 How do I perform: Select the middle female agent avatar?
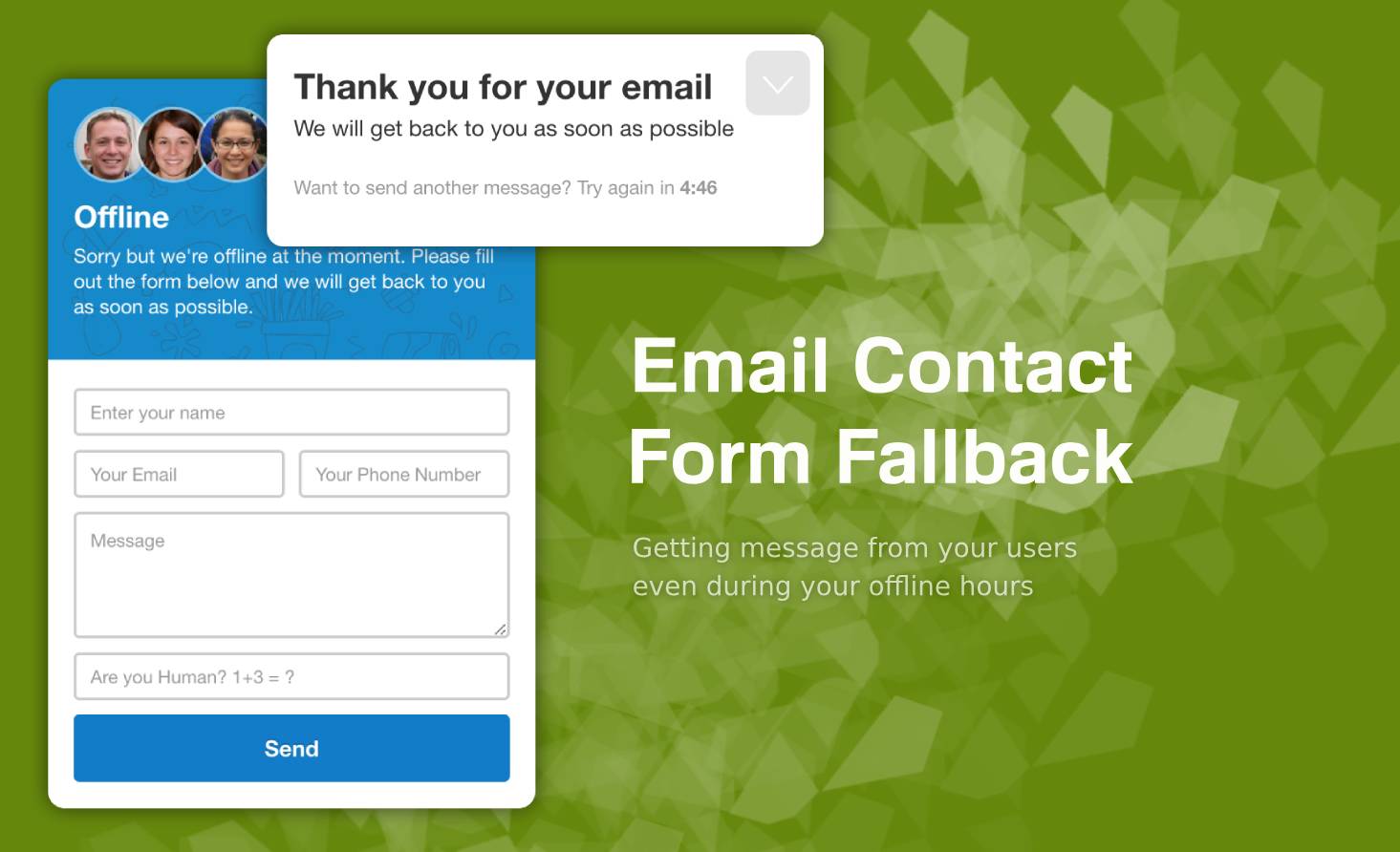click(x=172, y=144)
